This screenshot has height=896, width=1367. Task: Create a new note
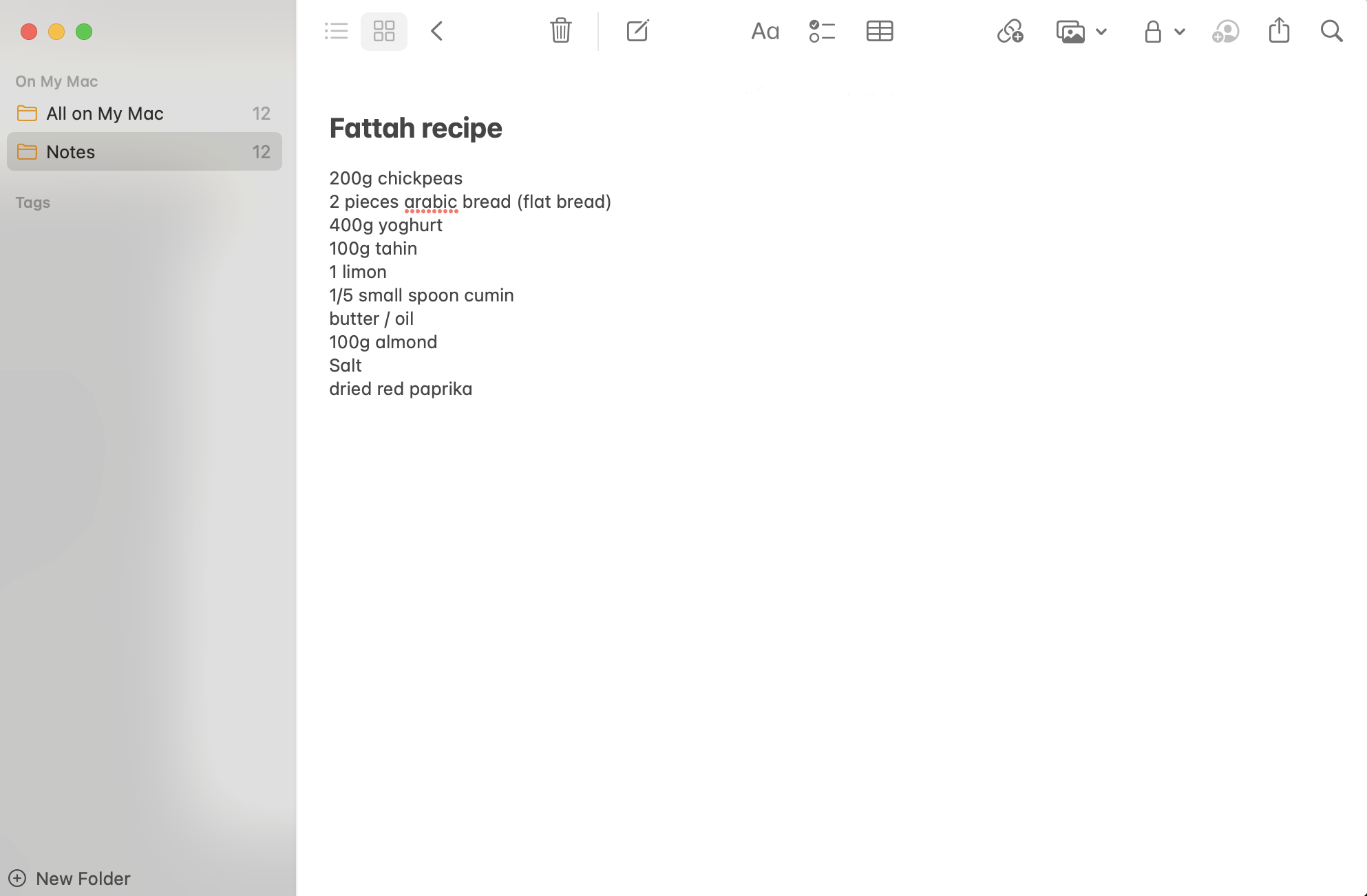coord(637,31)
